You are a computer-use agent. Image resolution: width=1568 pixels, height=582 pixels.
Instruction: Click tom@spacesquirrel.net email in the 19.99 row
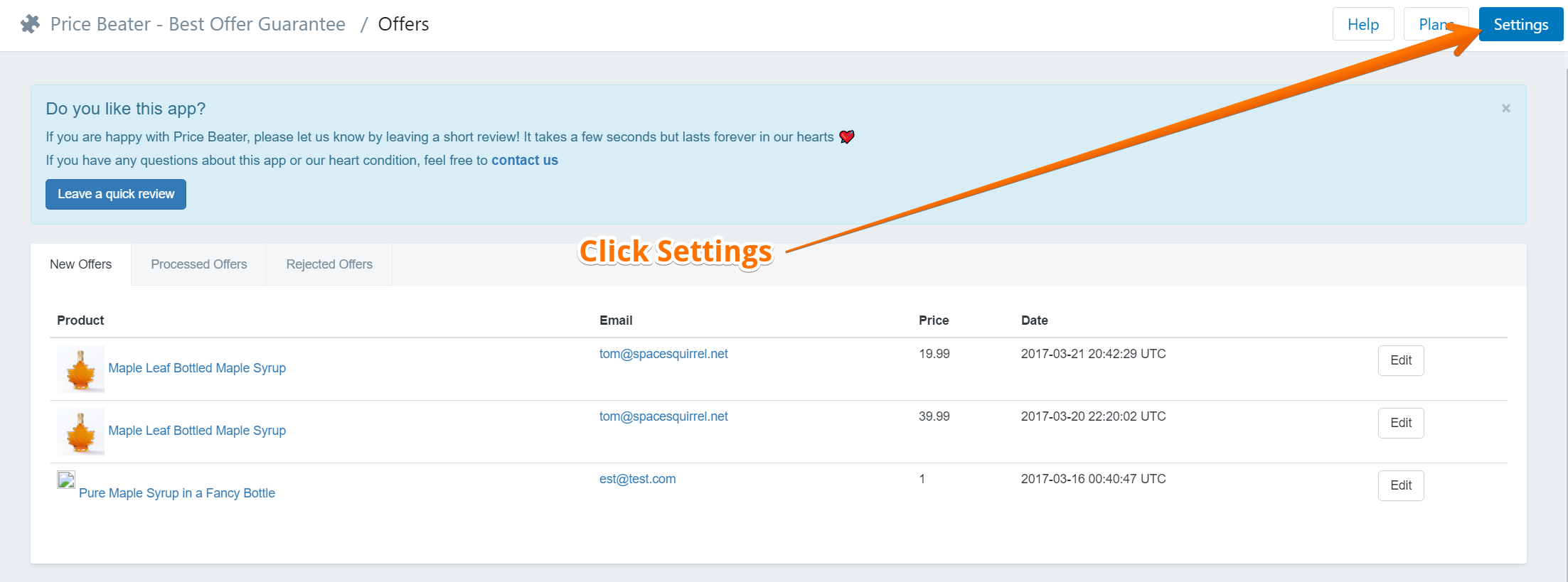click(x=663, y=354)
